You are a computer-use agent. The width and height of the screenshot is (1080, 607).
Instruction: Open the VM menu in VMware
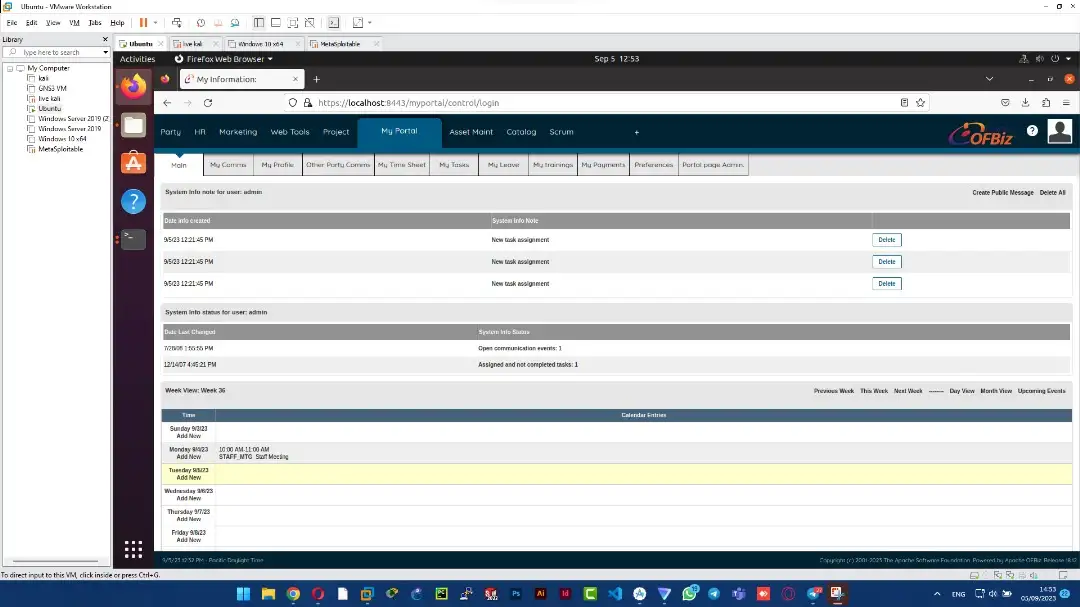[74, 22]
